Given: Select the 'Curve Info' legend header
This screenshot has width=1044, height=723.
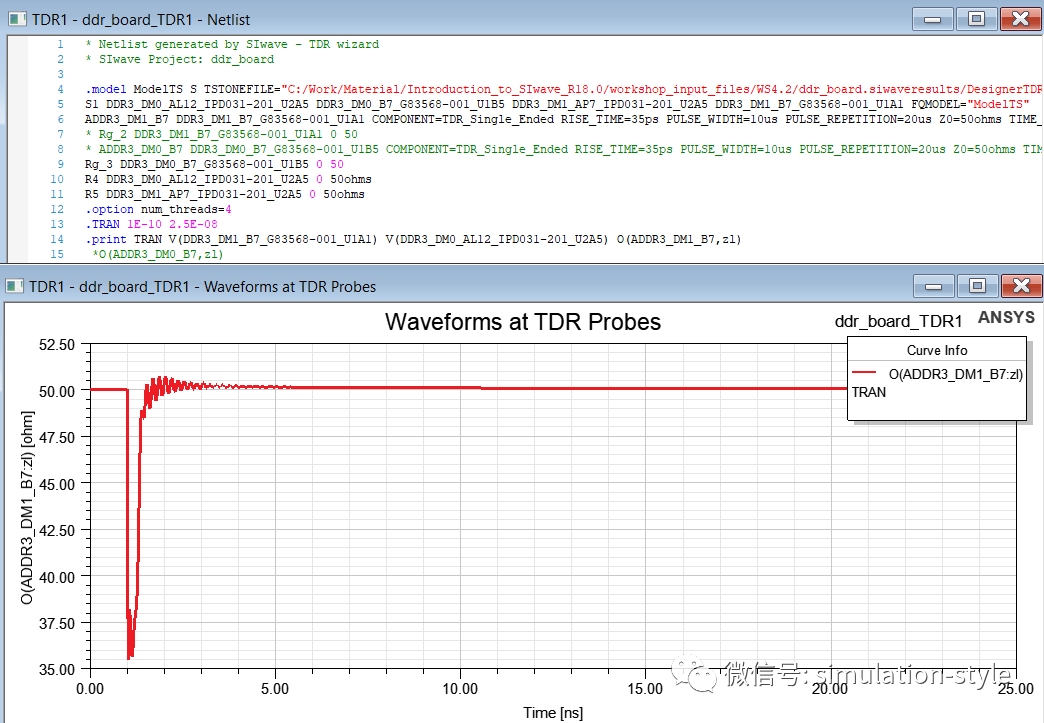Looking at the screenshot, I should [x=936, y=350].
